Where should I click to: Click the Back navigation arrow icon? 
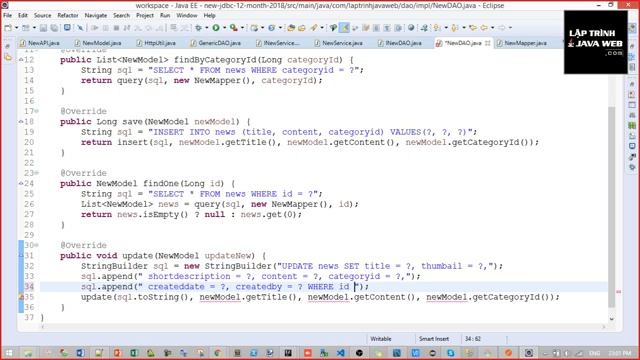[x=484, y=28]
